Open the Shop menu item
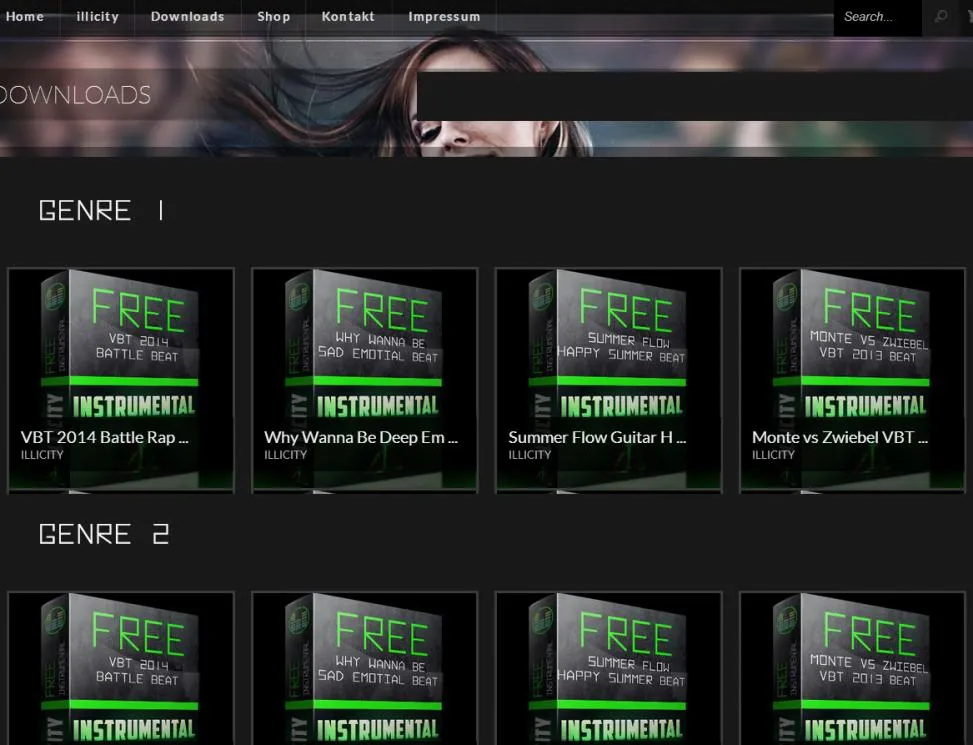Viewport: 973px width, 745px height. point(274,17)
